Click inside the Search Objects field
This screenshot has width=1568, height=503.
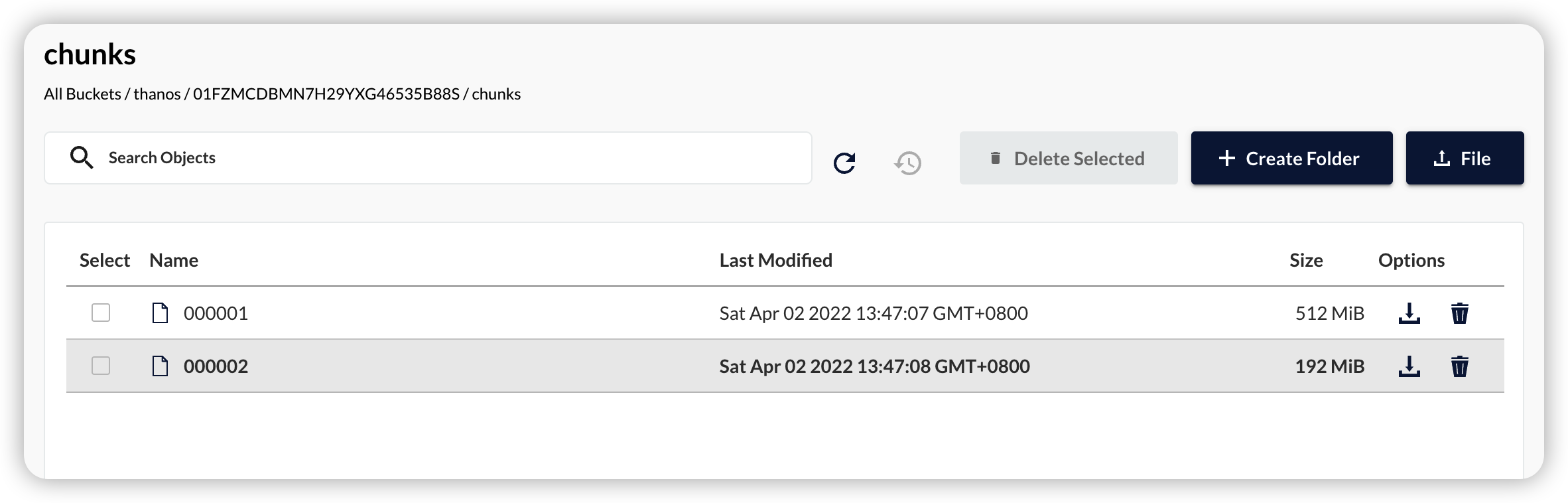(x=398, y=157)
